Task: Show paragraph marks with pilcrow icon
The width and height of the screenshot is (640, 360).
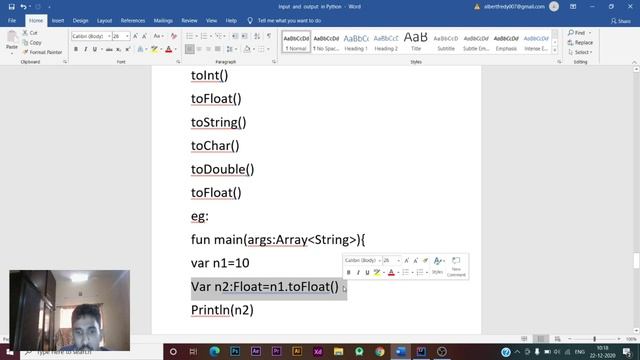Action: 269,36
